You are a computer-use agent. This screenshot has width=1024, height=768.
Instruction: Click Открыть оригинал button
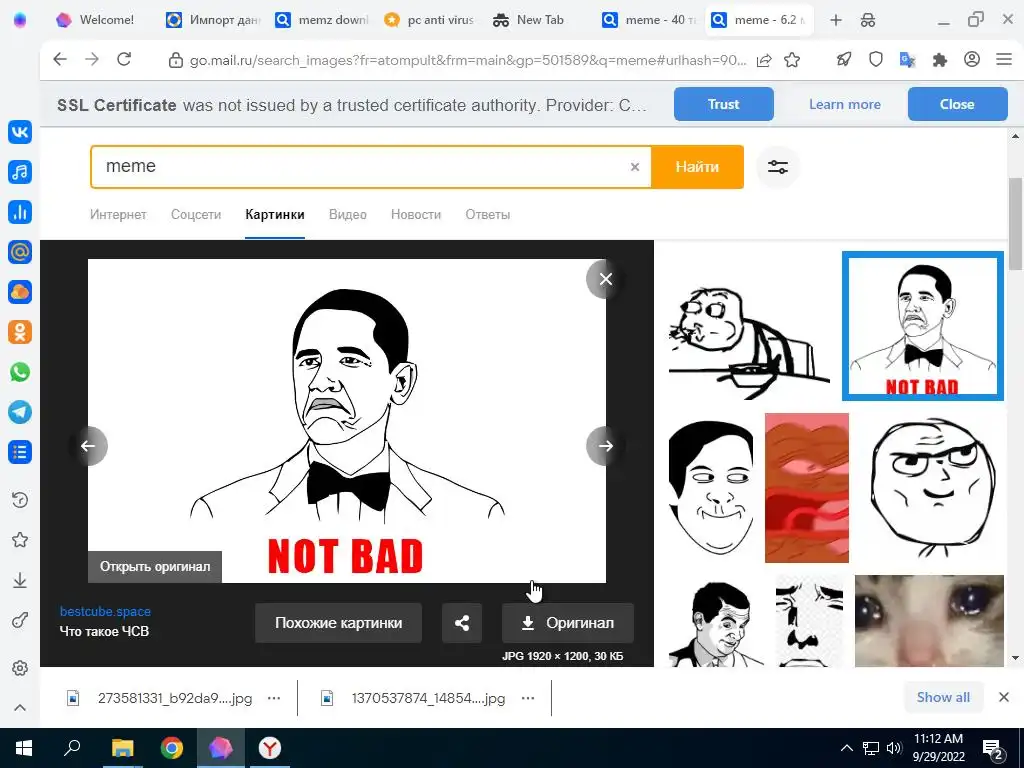click(x=155, y=566)
